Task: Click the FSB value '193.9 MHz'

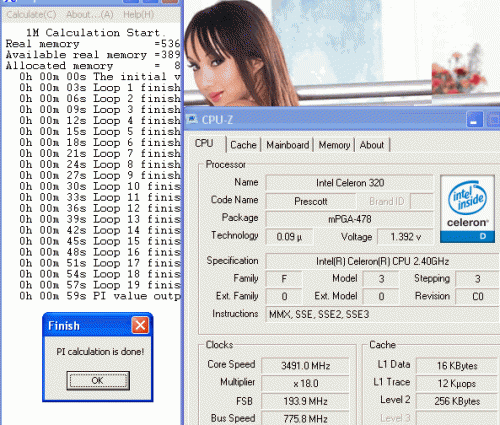Action: pos(305,401)
